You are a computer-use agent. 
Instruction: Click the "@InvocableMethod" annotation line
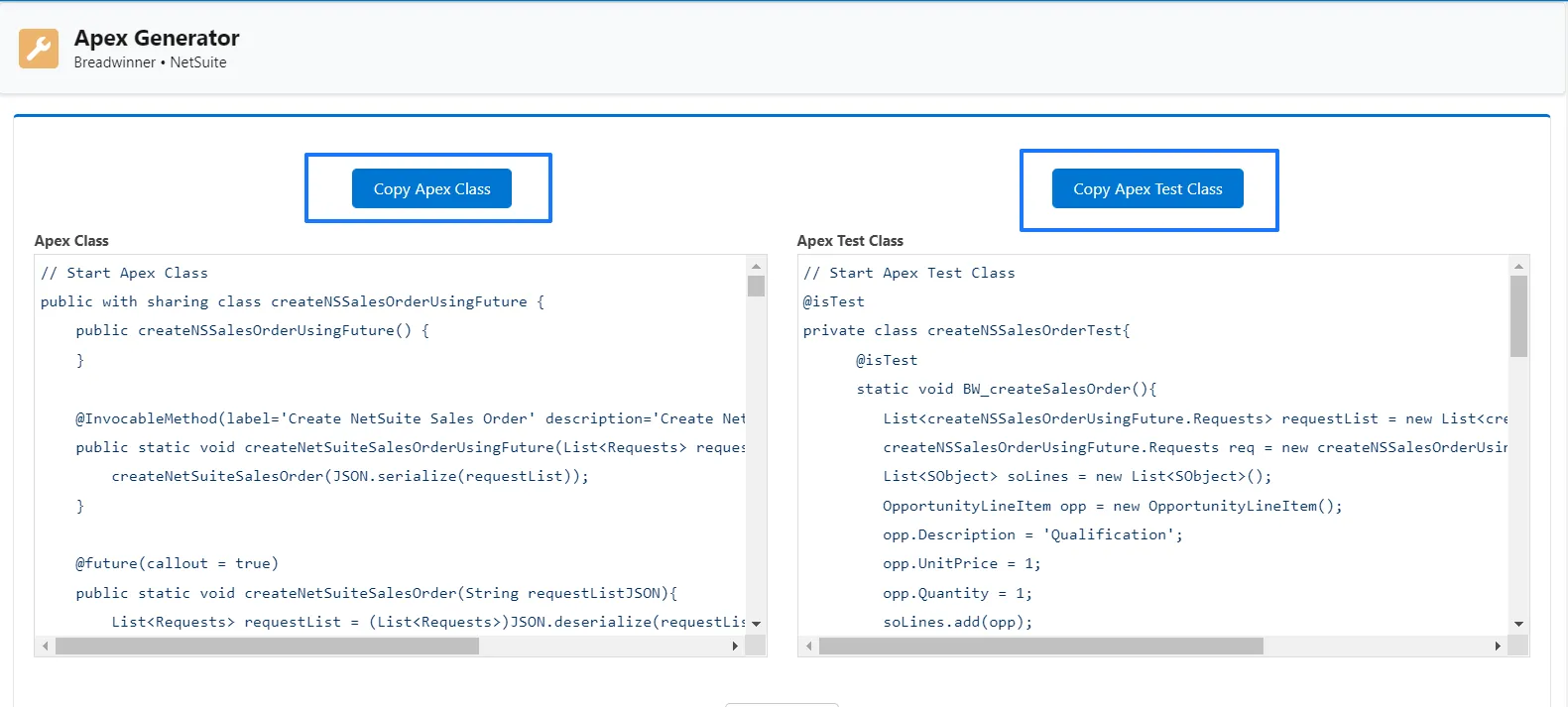(411, 418)
